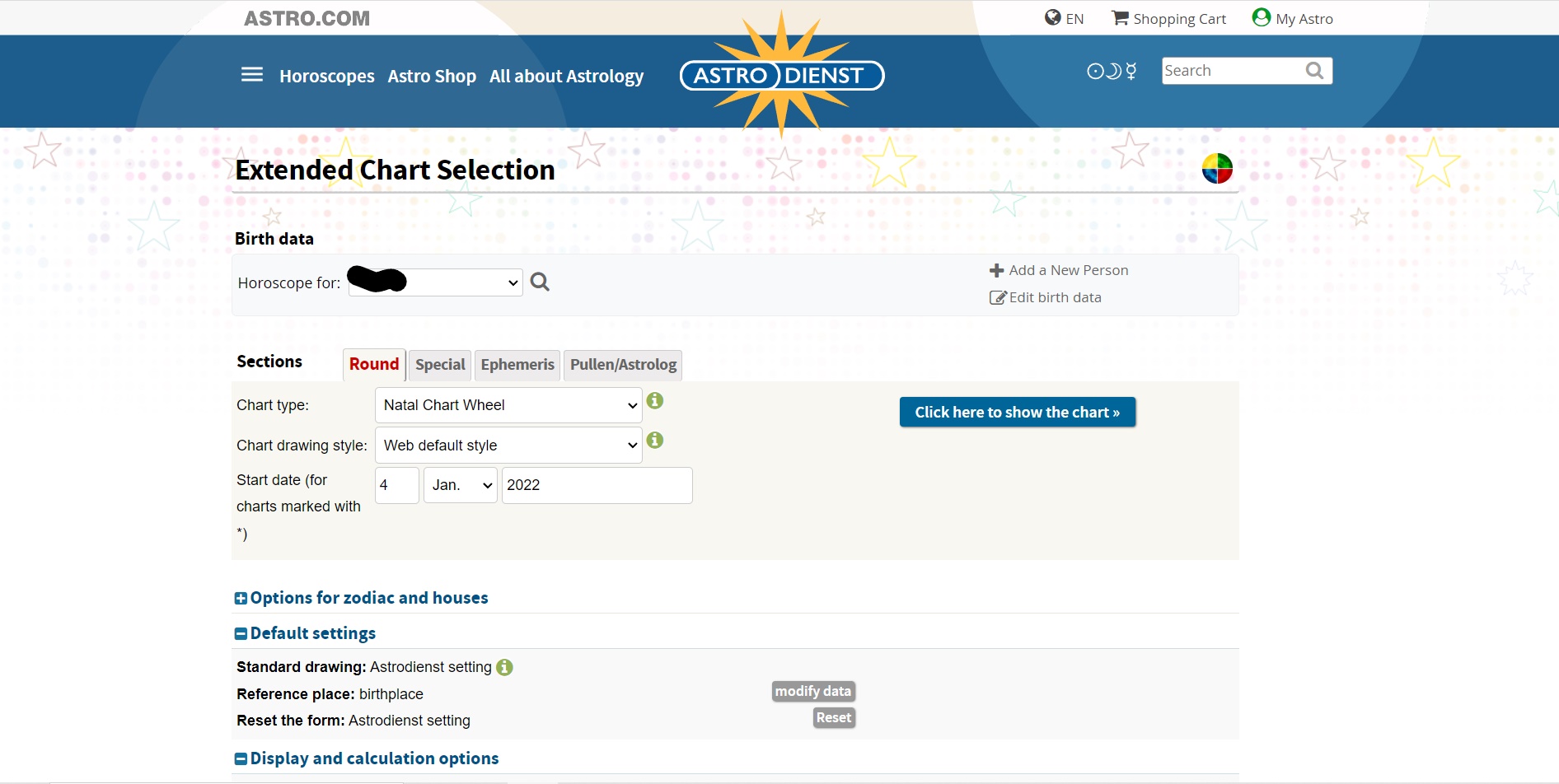The width and height of the screenshot is (1559, 784).
Task: Click the Shopping Cart link text
Action: tap(1180, 19)
